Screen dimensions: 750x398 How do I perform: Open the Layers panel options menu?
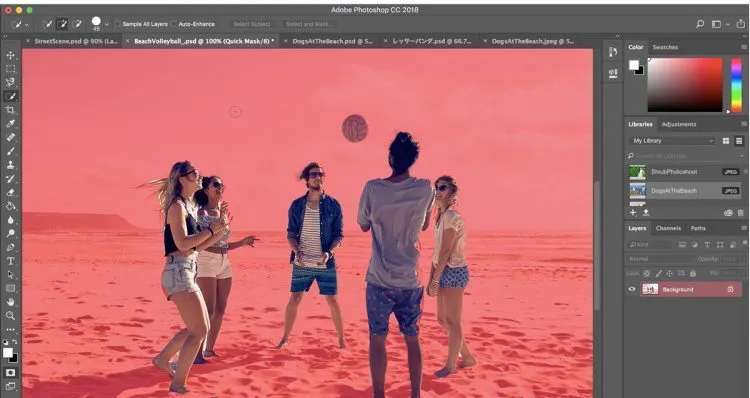[744, 228]
